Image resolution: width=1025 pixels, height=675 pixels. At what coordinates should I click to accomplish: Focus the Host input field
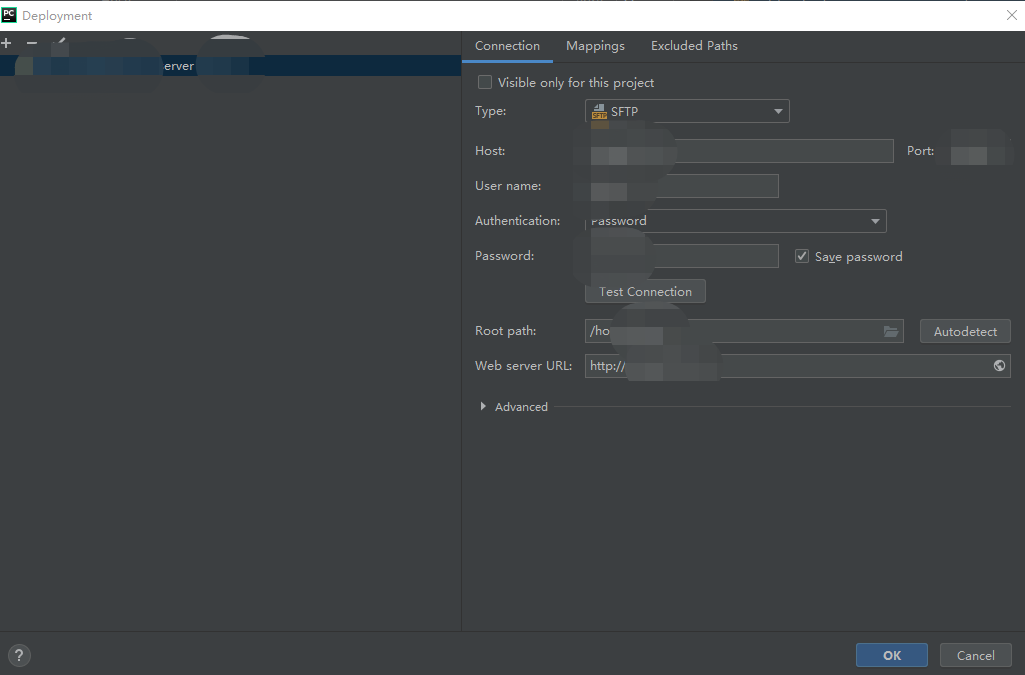pyautogui.click(x=739, y=151)
